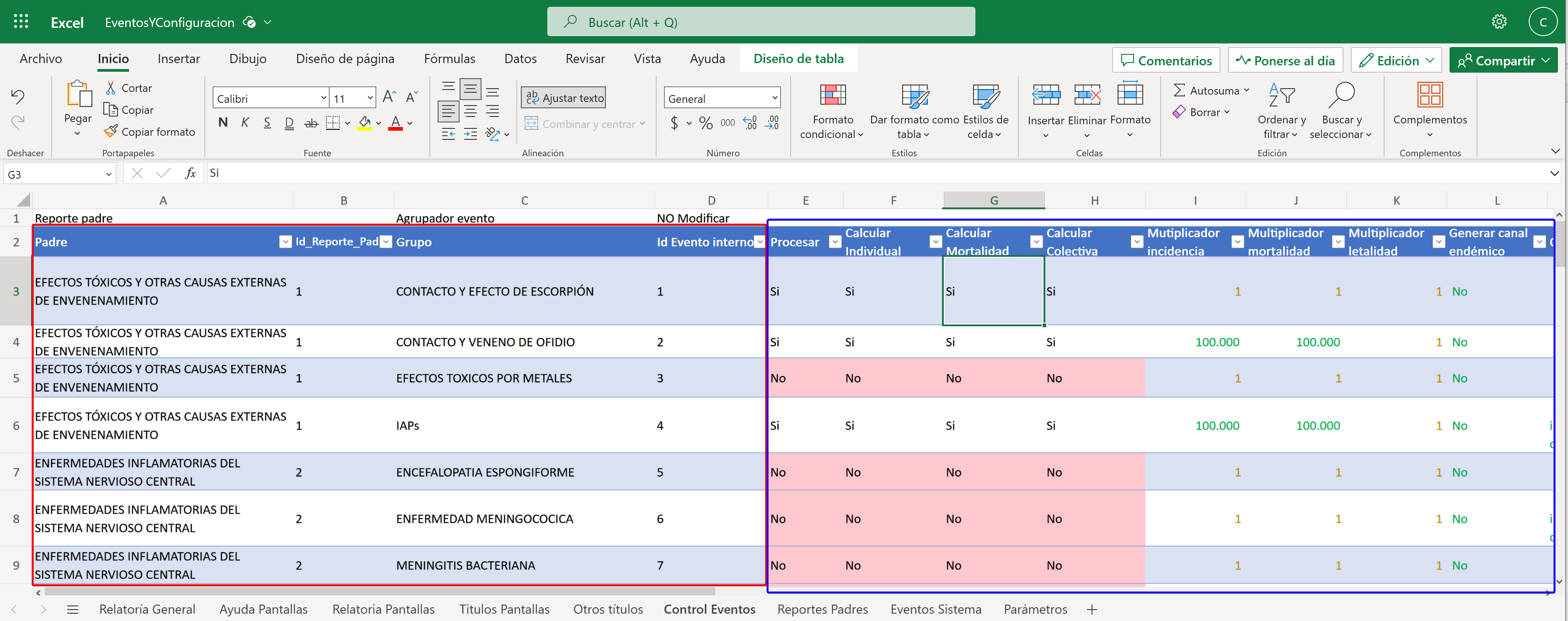Increase decimal places

tap(750, 123)
